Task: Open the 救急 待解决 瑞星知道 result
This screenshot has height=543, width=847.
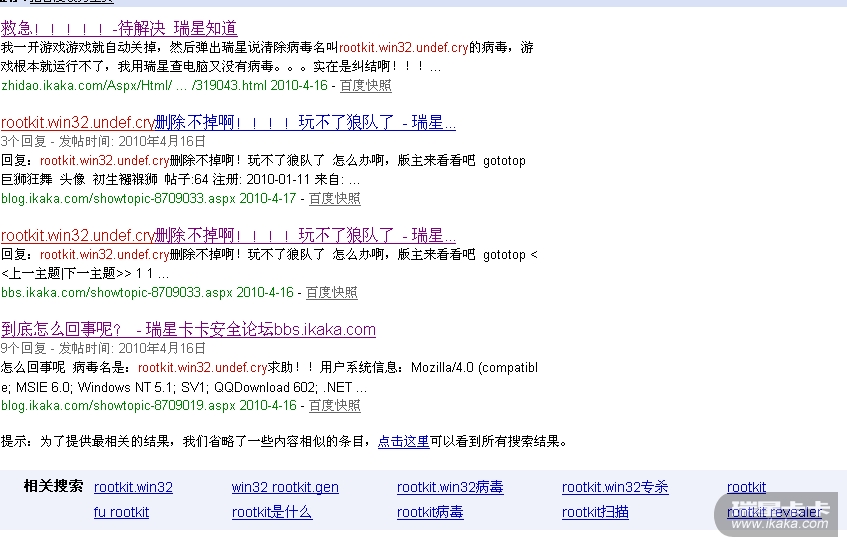Action: [x=119, y=28]
